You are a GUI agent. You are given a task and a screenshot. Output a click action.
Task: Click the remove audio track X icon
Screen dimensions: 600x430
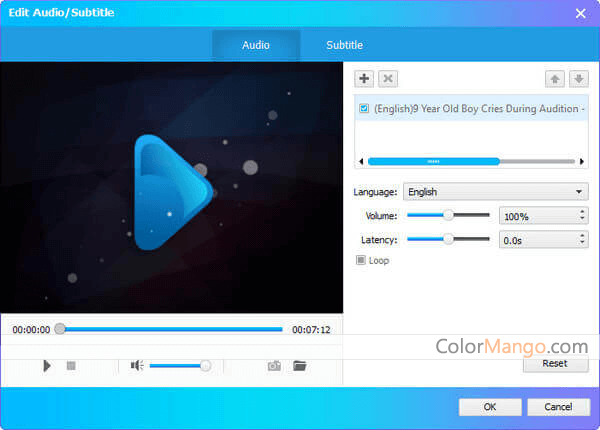389,78
